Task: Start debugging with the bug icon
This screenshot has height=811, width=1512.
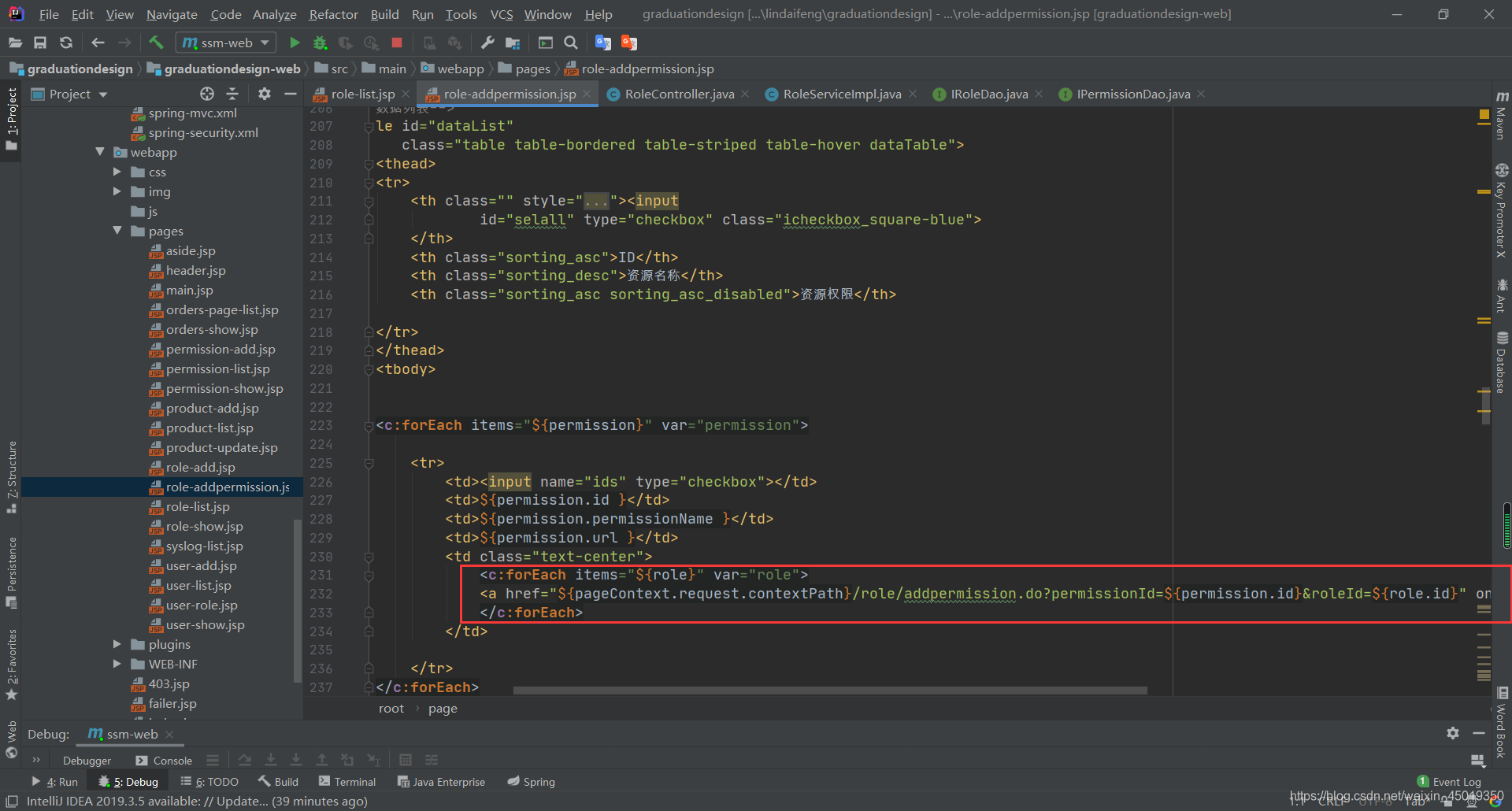Action: pyautogui.click(x=320, y=43)
